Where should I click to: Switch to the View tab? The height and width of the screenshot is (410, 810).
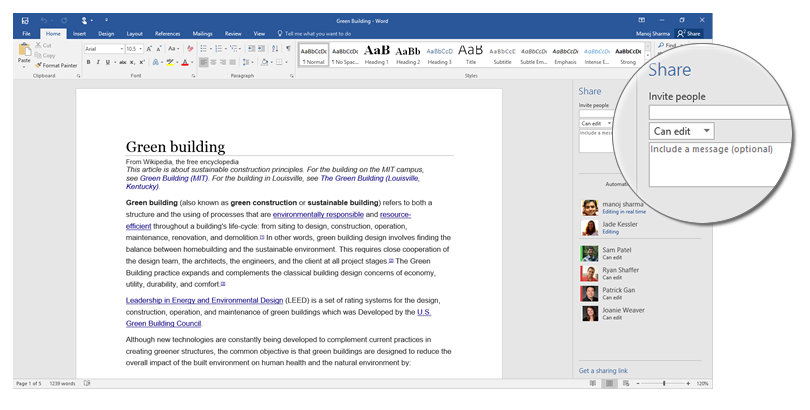(259, 34)
